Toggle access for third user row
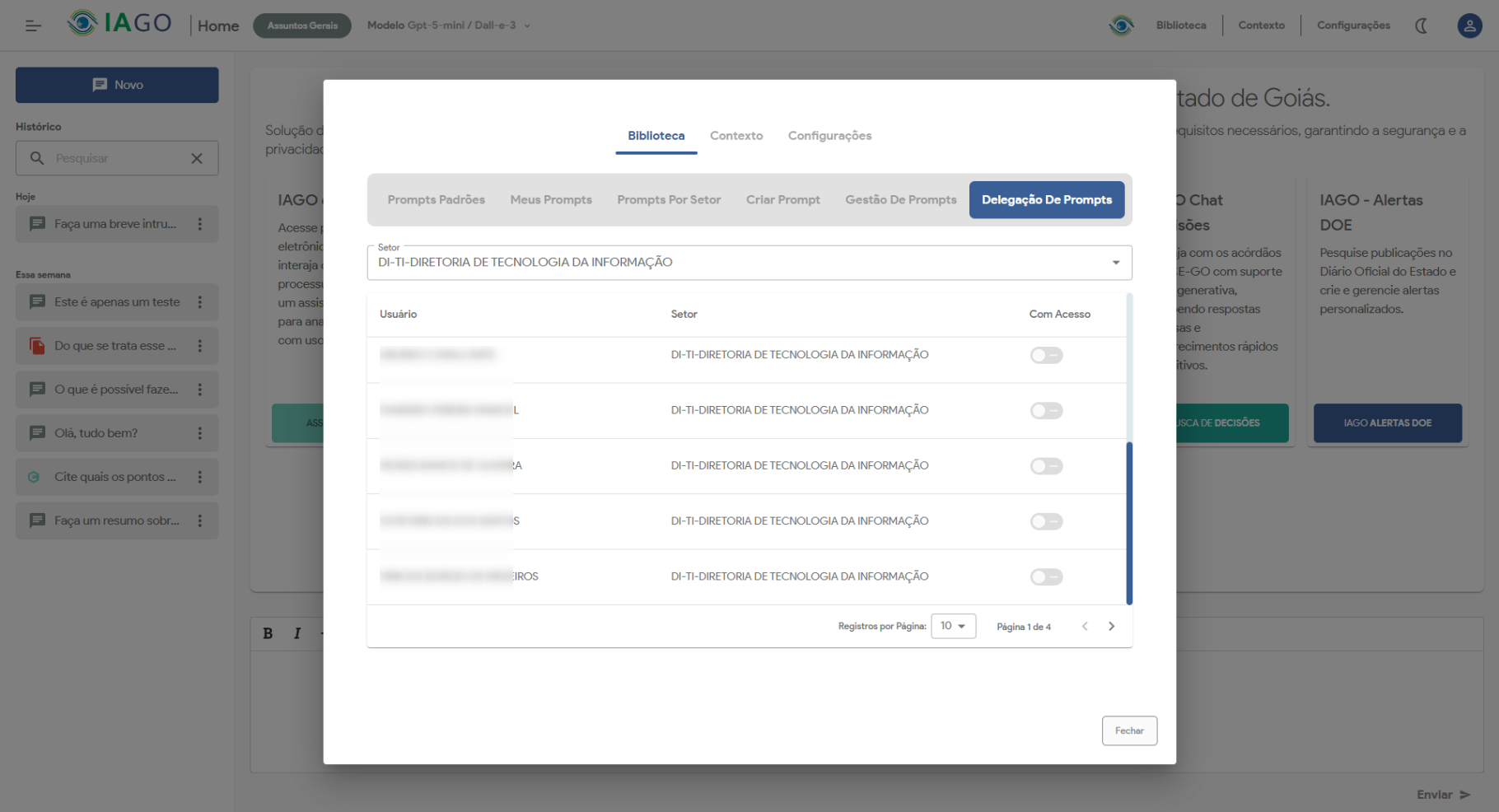This screenshot has height=812, width=1499. [1046, 466]
